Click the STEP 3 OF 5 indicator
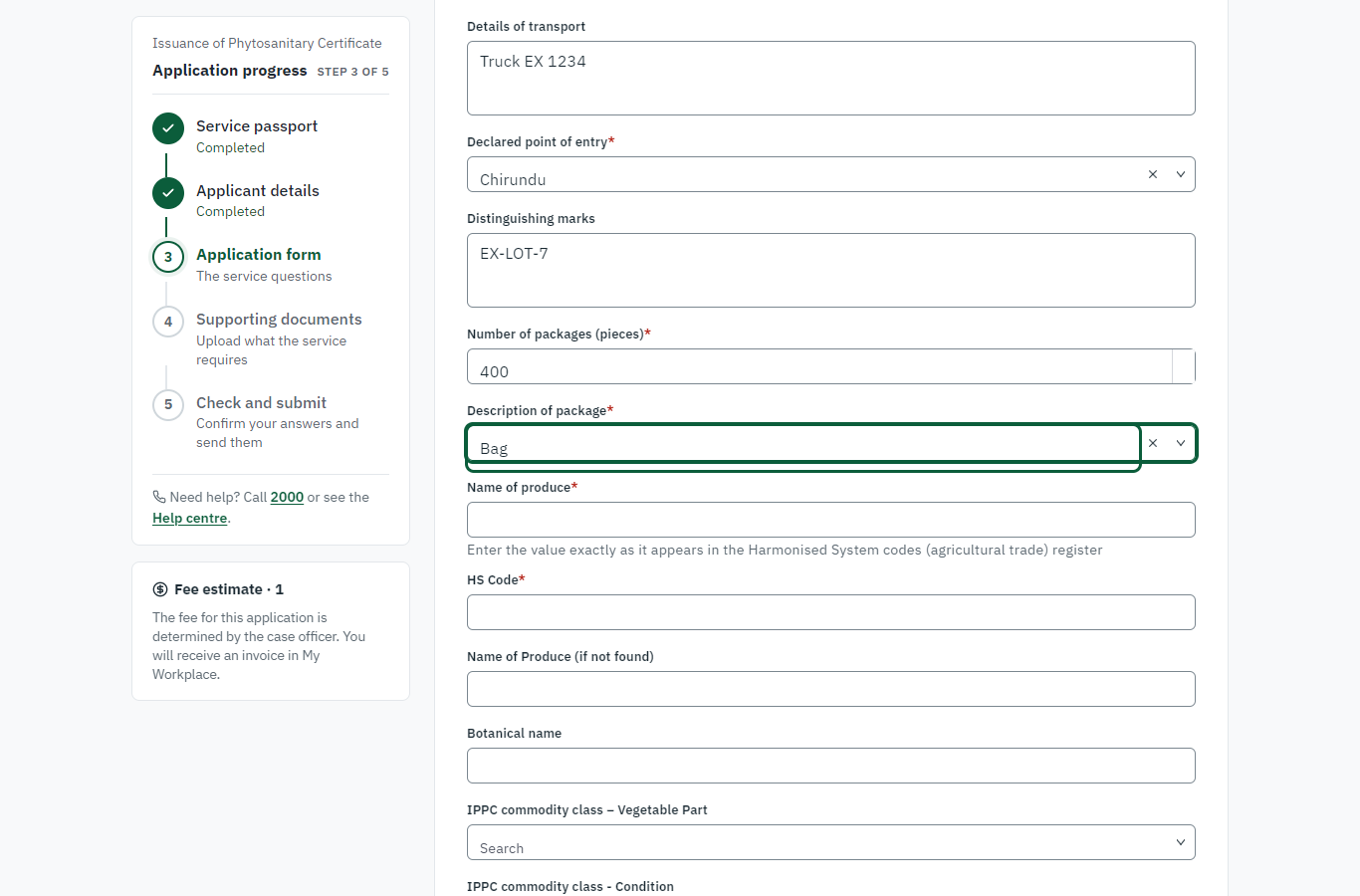Image resolution: width=1360 pixels, height=896 pixels. (352, 72)
